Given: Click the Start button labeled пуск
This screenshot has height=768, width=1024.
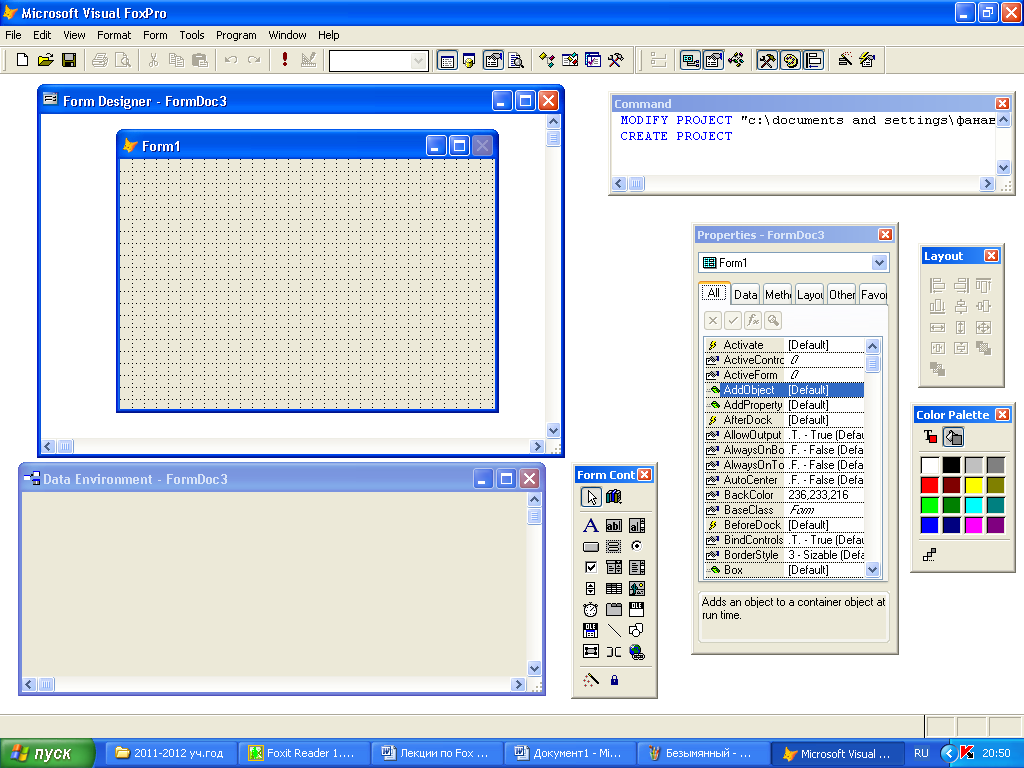Looking at the screenshot, I should pyautogui.click(x=47, y=753).
